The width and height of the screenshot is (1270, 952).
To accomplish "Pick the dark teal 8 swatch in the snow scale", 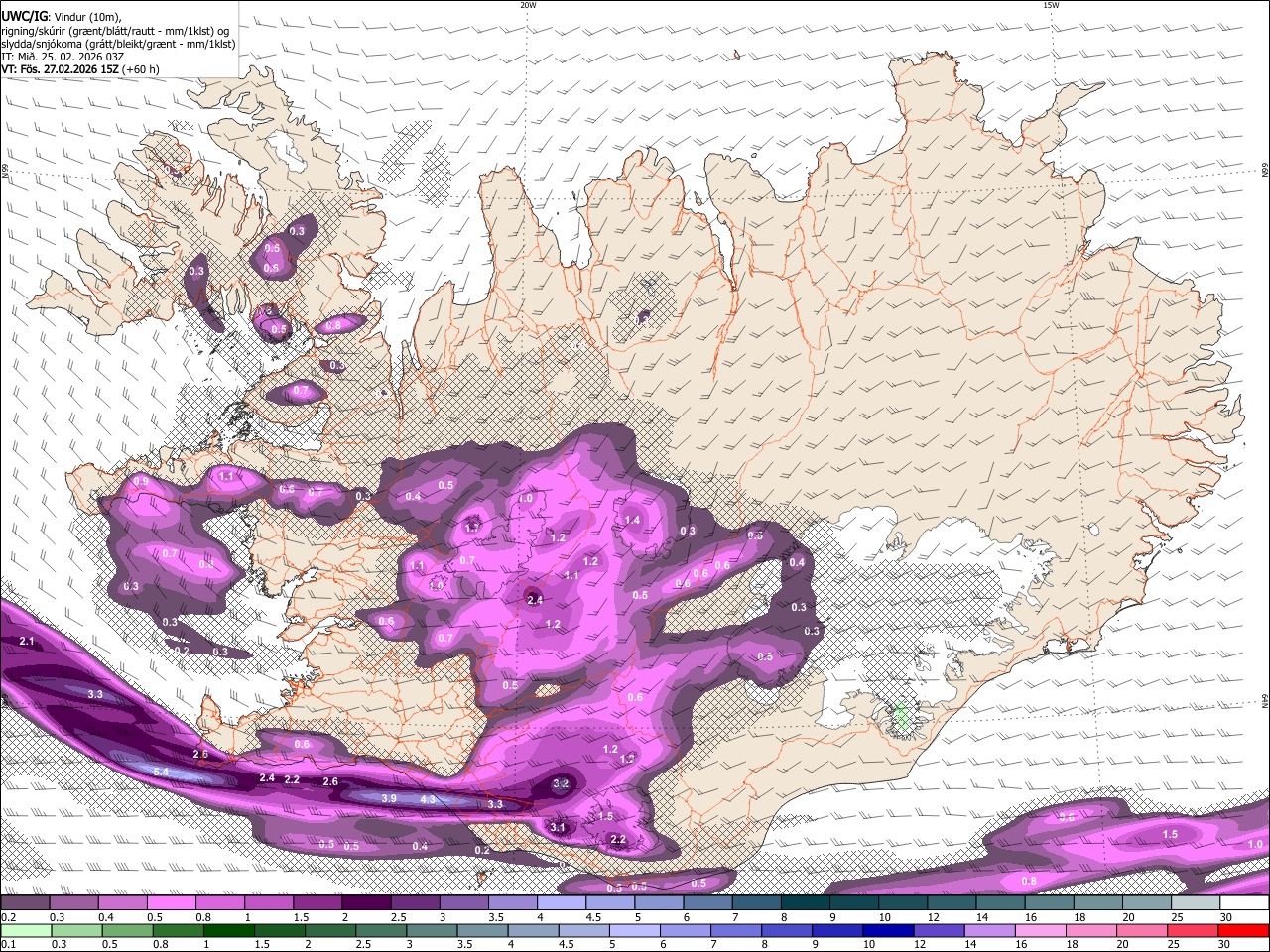I will (805, 903).
